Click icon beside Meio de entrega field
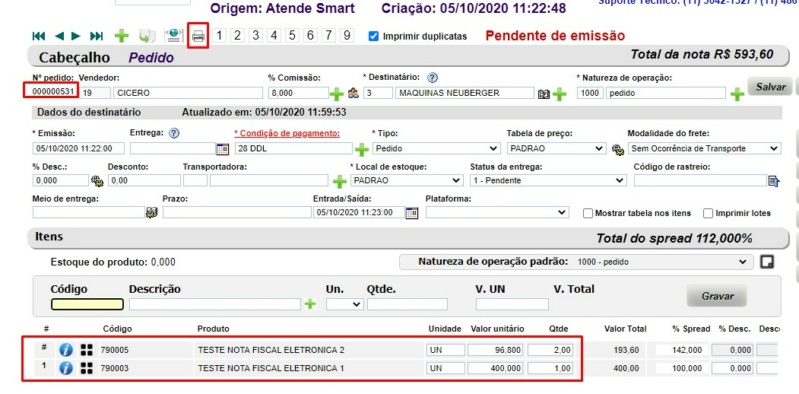The height and width of the screenshot is (394, 799). [x=151, y=213]
